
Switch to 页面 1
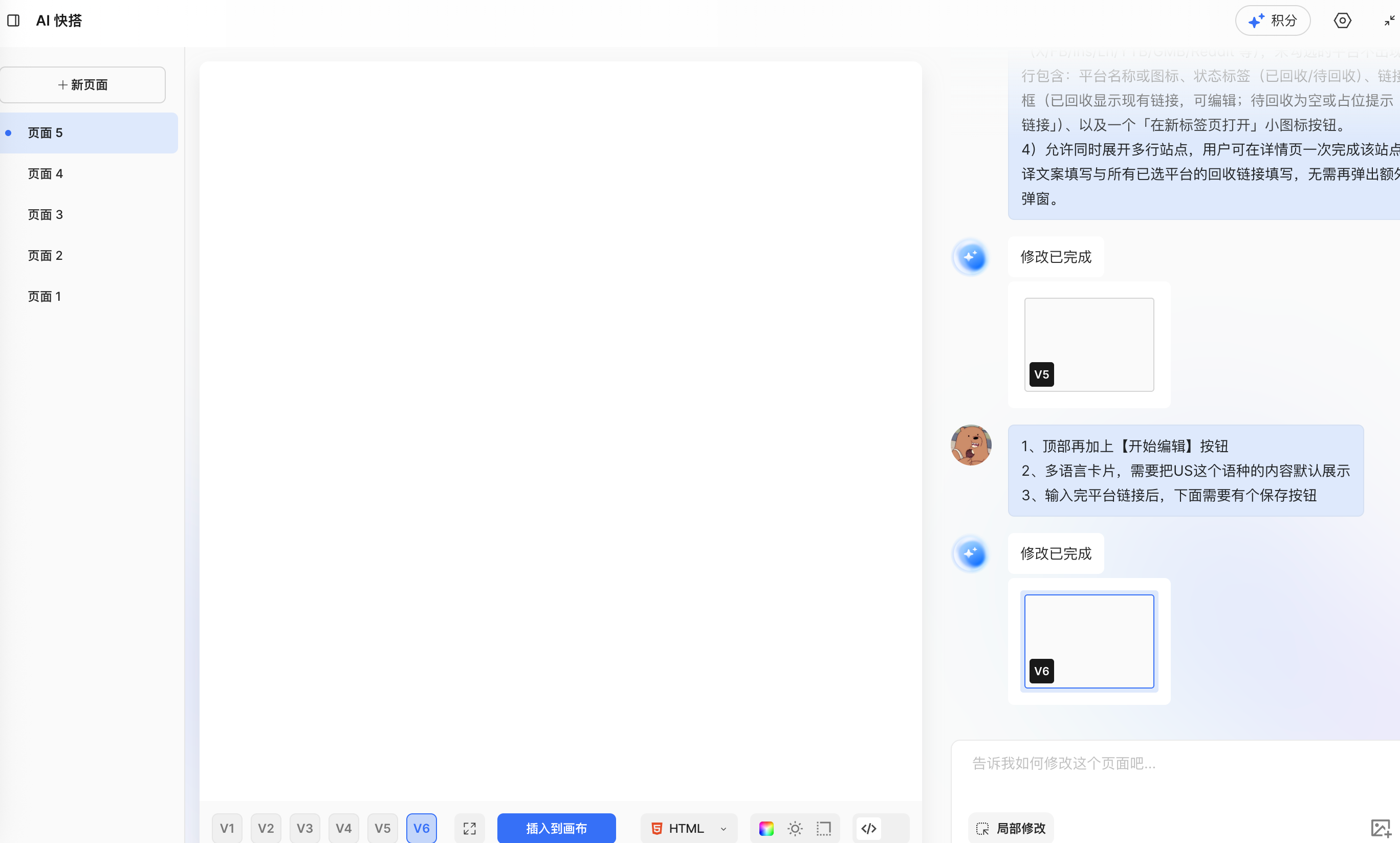(x=45, y=296)
